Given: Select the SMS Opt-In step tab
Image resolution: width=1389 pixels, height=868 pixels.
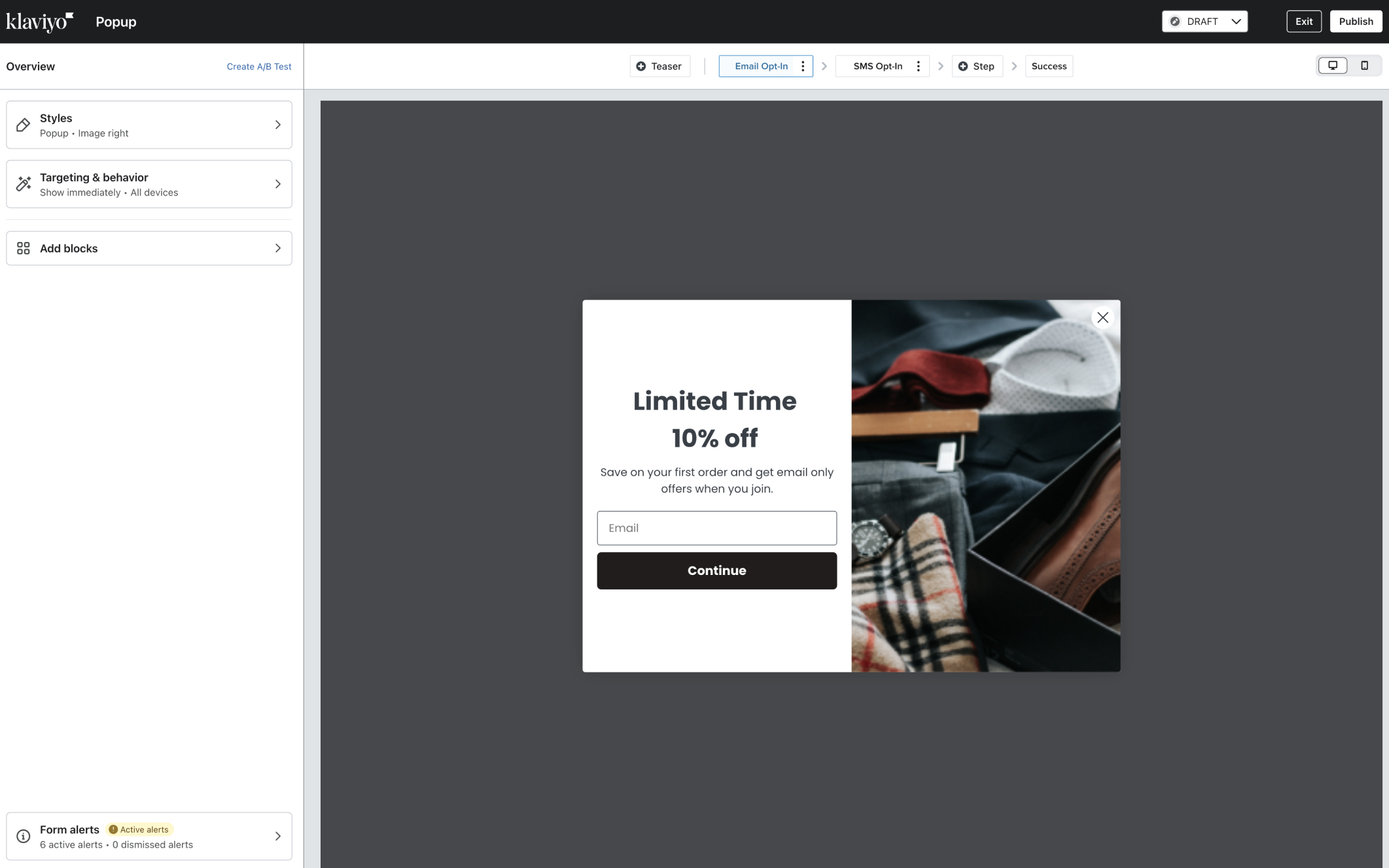Looking at the screenshot, I should [877, 66].
